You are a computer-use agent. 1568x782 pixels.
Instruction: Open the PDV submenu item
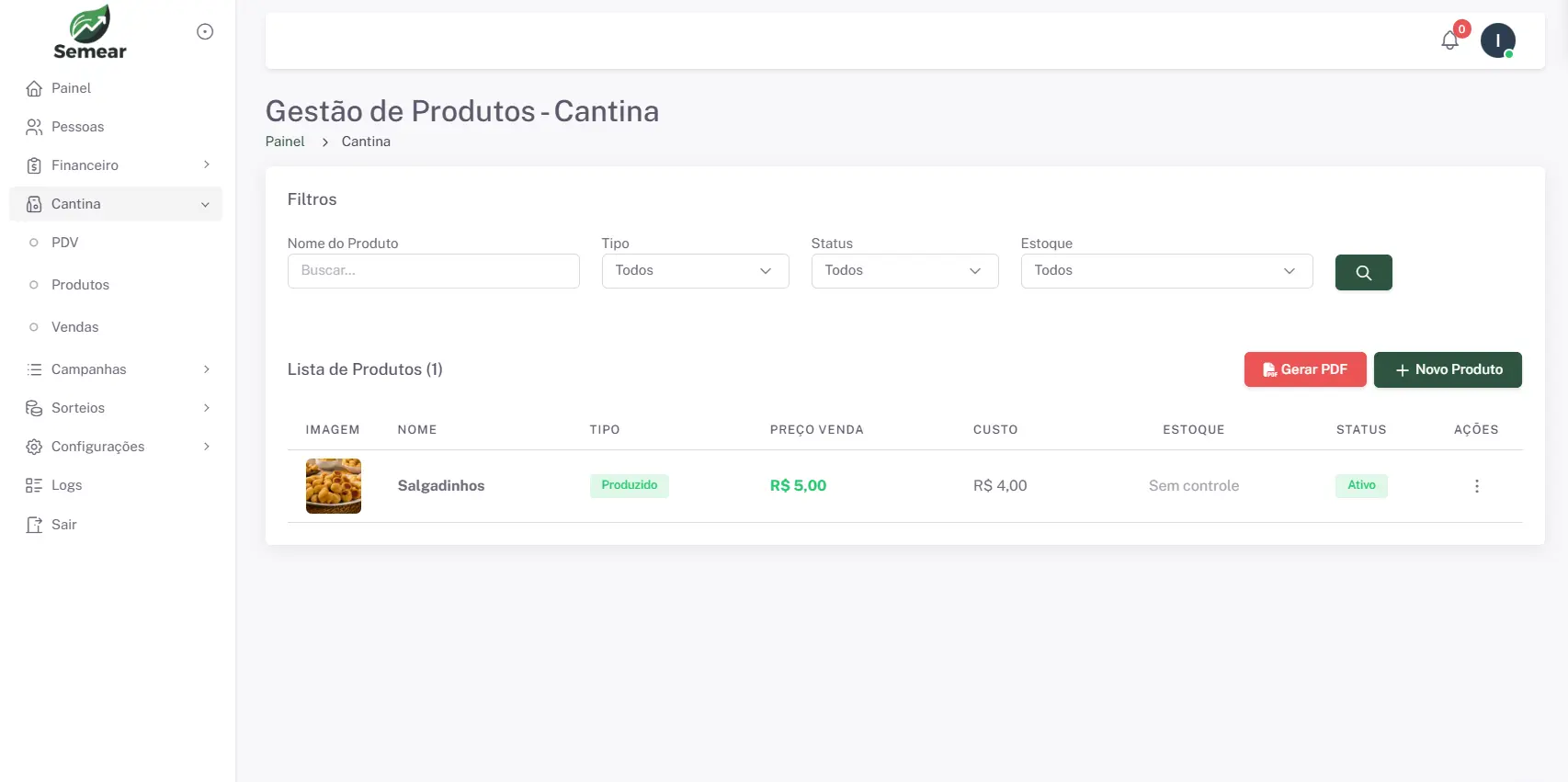coord(65,243)
